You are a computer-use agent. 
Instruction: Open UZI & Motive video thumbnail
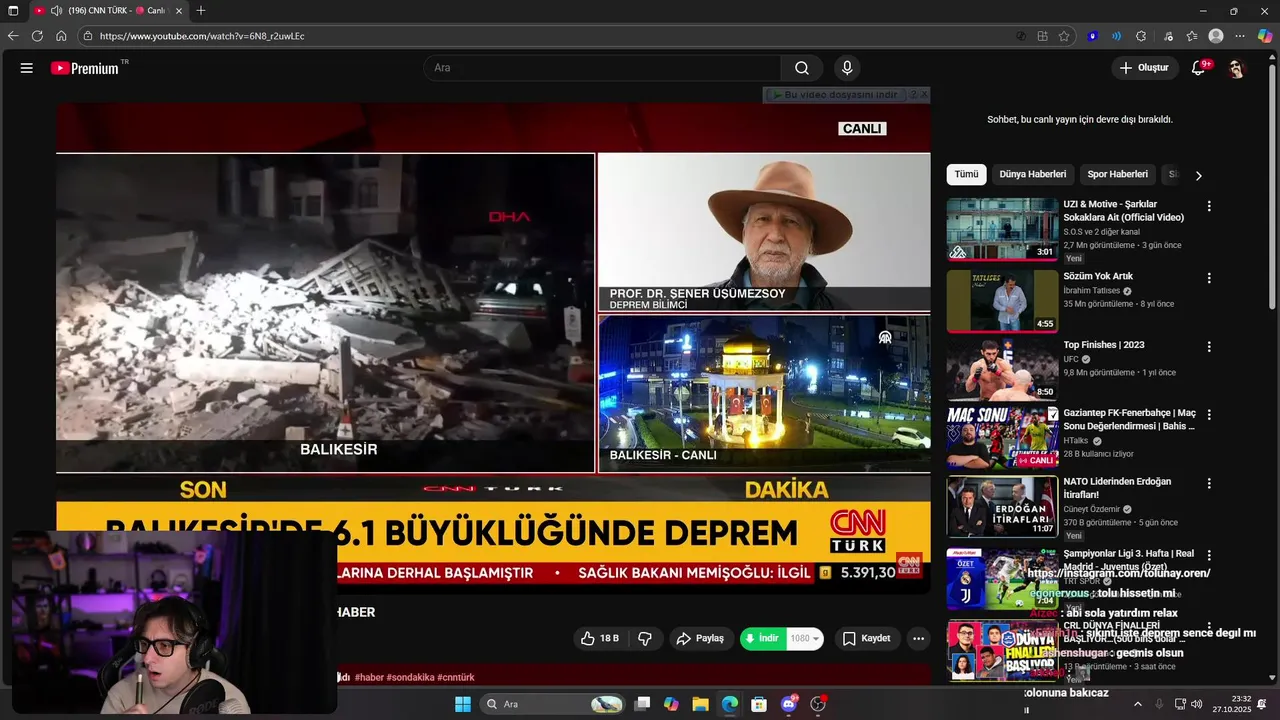pos(1002,229)
